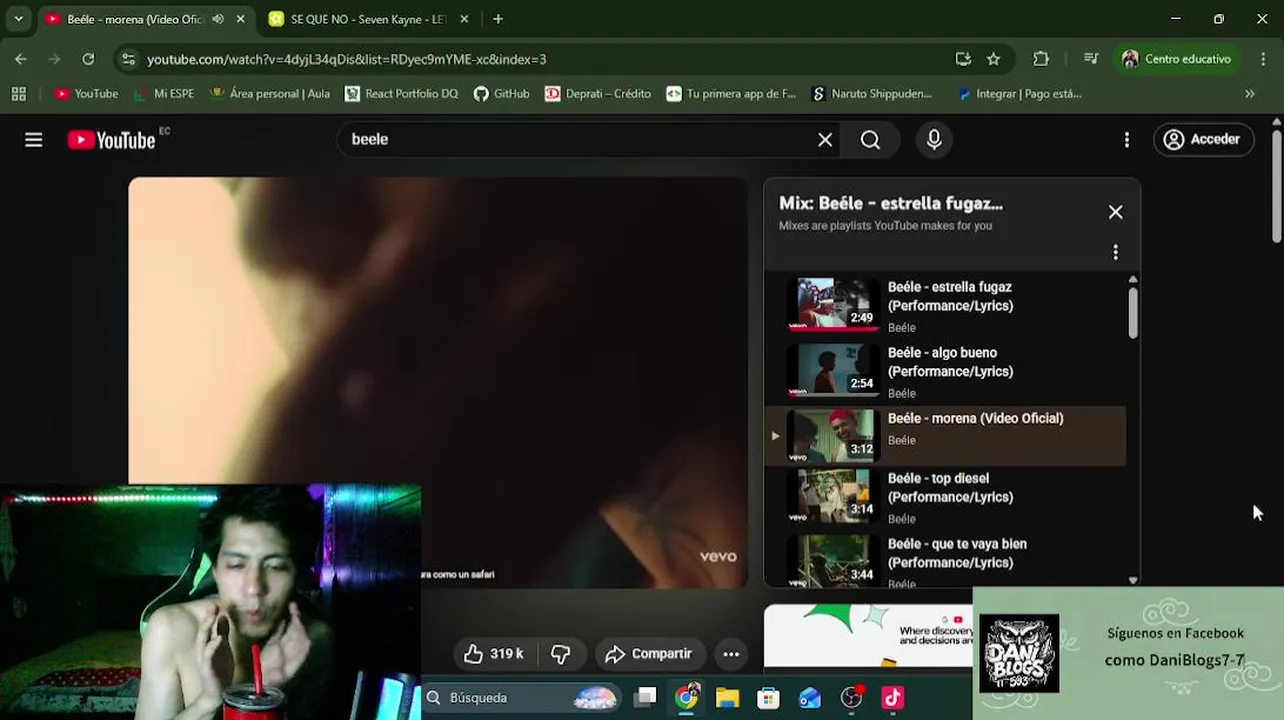Open the Extensions puzzle icon
The height and width of the screenshot is (720, 1284).
[x=1041, y=59]
